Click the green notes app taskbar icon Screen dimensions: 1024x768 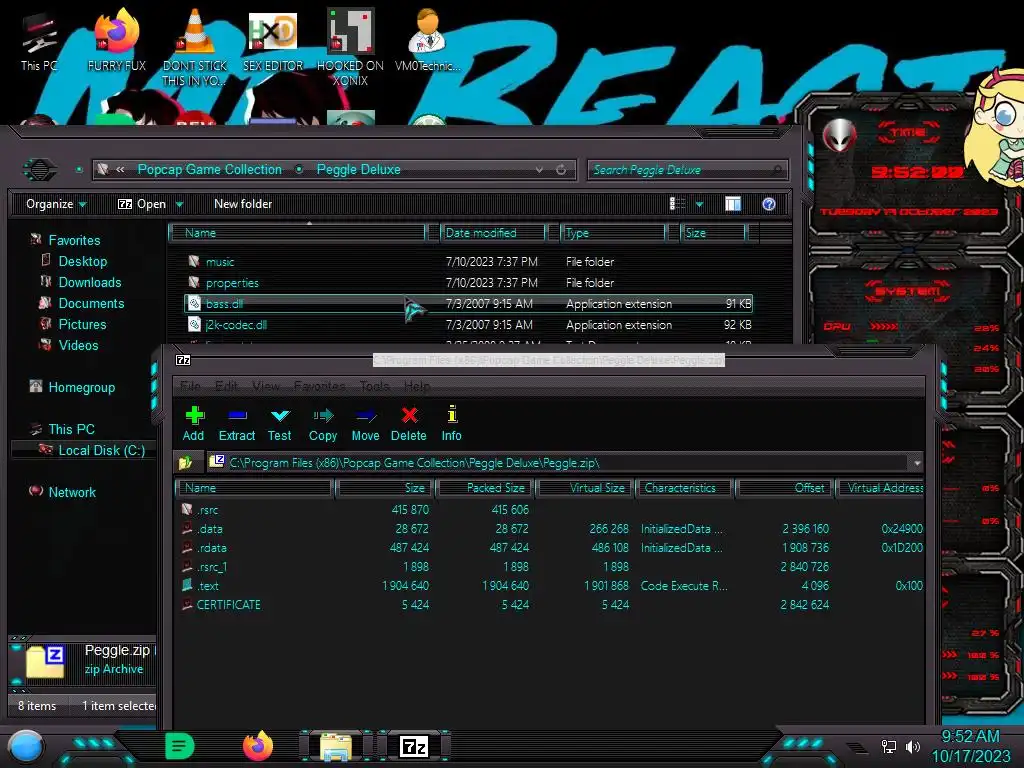pos(180,746)
